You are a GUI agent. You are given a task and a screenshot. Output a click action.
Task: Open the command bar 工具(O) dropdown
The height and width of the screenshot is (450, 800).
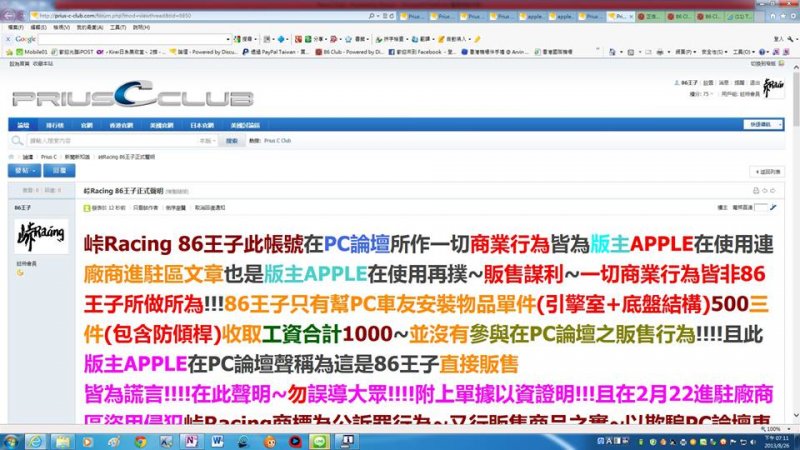pos(743,52)
